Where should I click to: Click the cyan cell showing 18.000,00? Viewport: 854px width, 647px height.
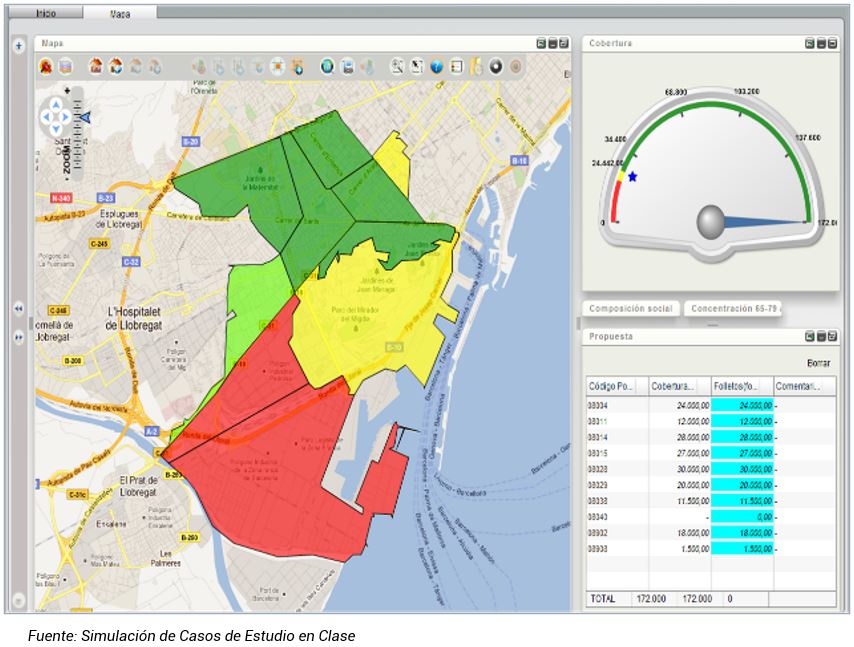(x=742, y=533)
